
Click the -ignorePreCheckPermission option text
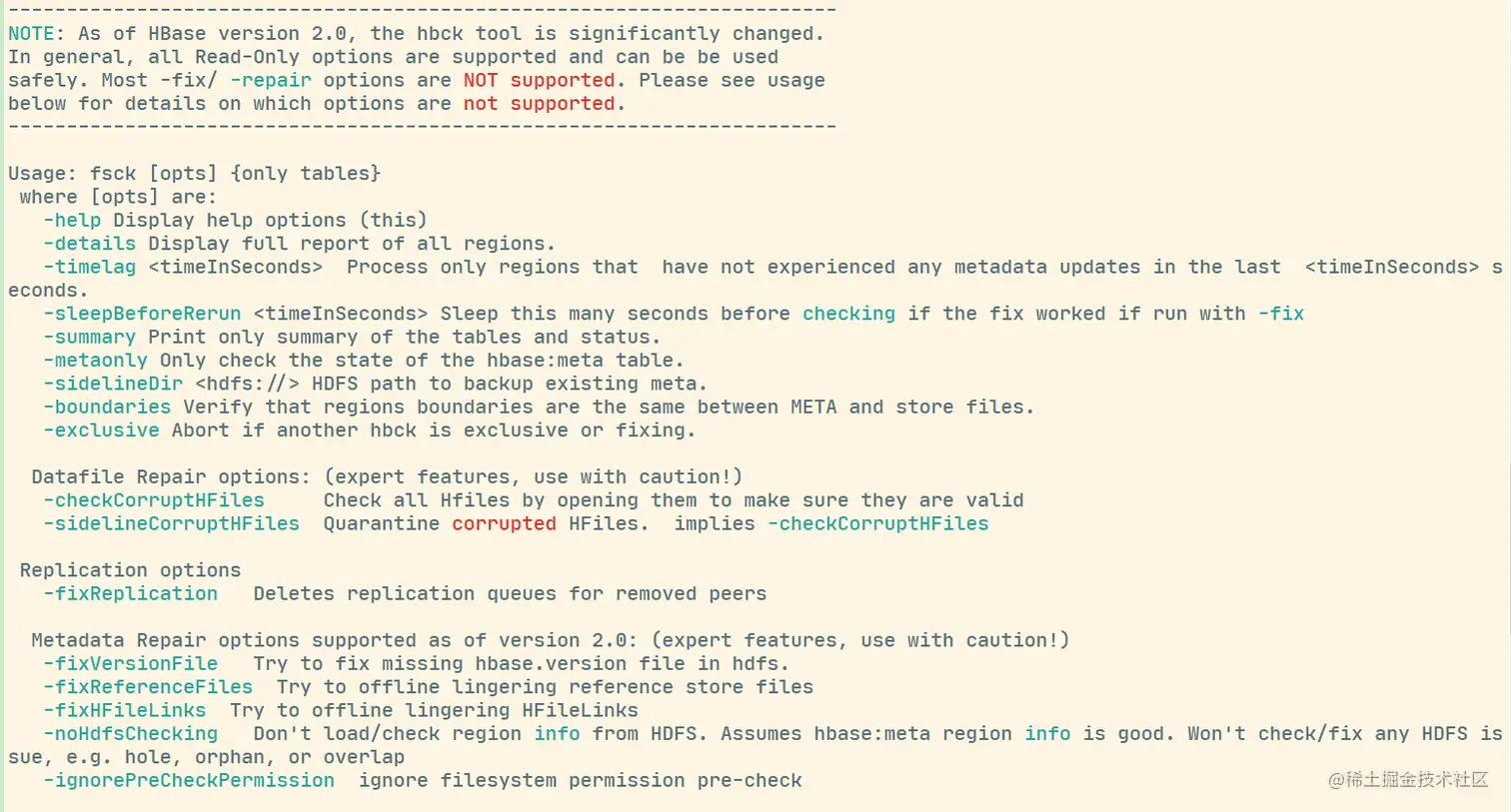[189, 780]
